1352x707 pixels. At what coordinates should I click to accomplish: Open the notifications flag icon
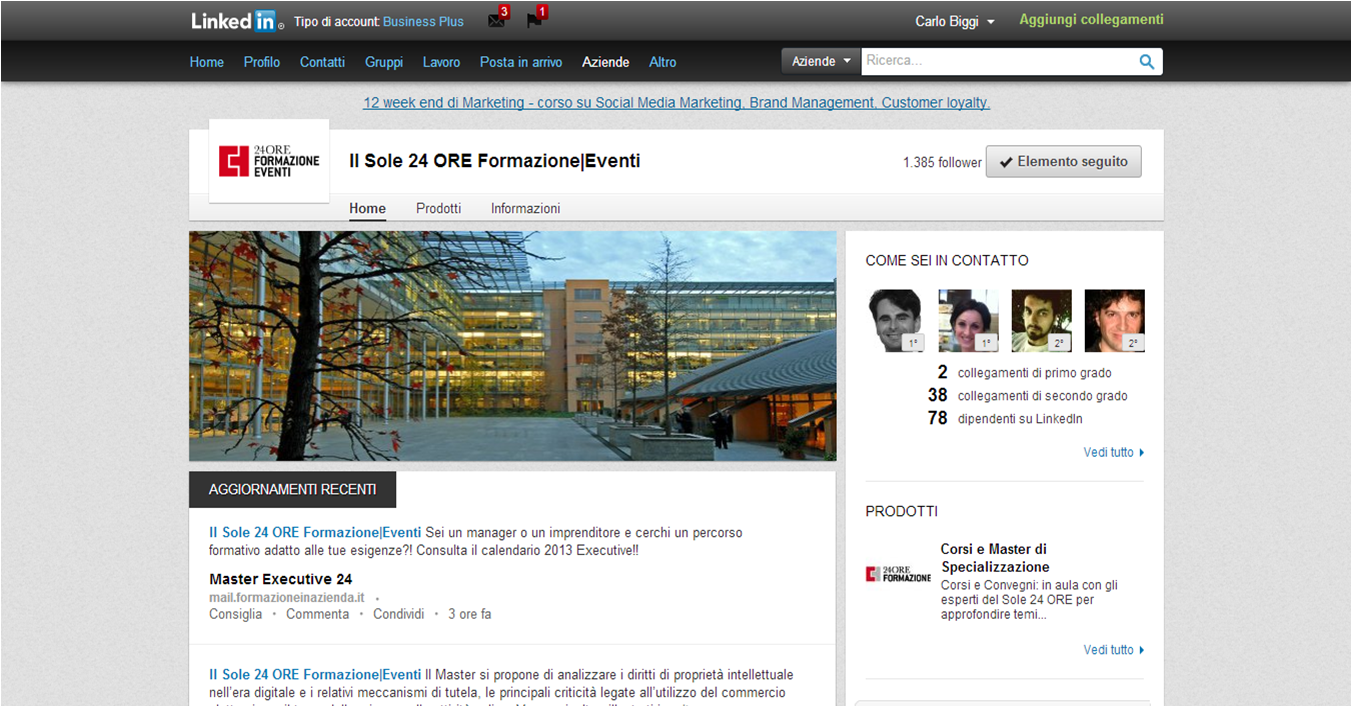pos(534,21)
